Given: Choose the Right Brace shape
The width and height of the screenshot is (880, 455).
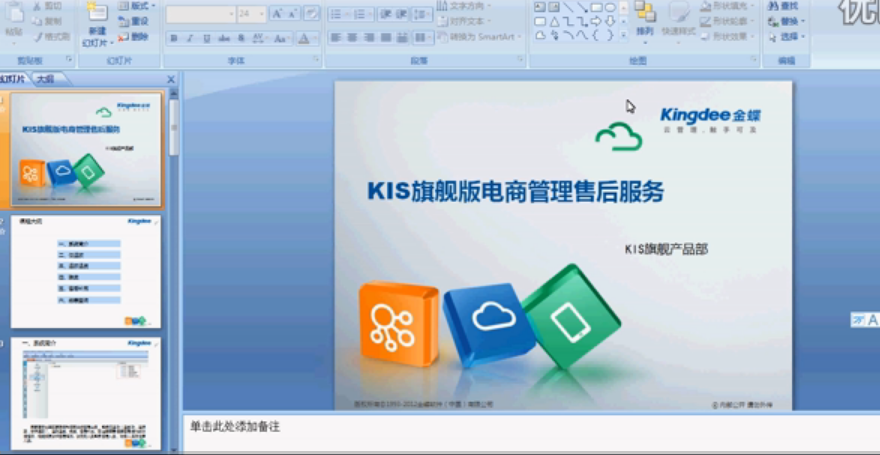Looking at the screenshot, I should point(610,35).
